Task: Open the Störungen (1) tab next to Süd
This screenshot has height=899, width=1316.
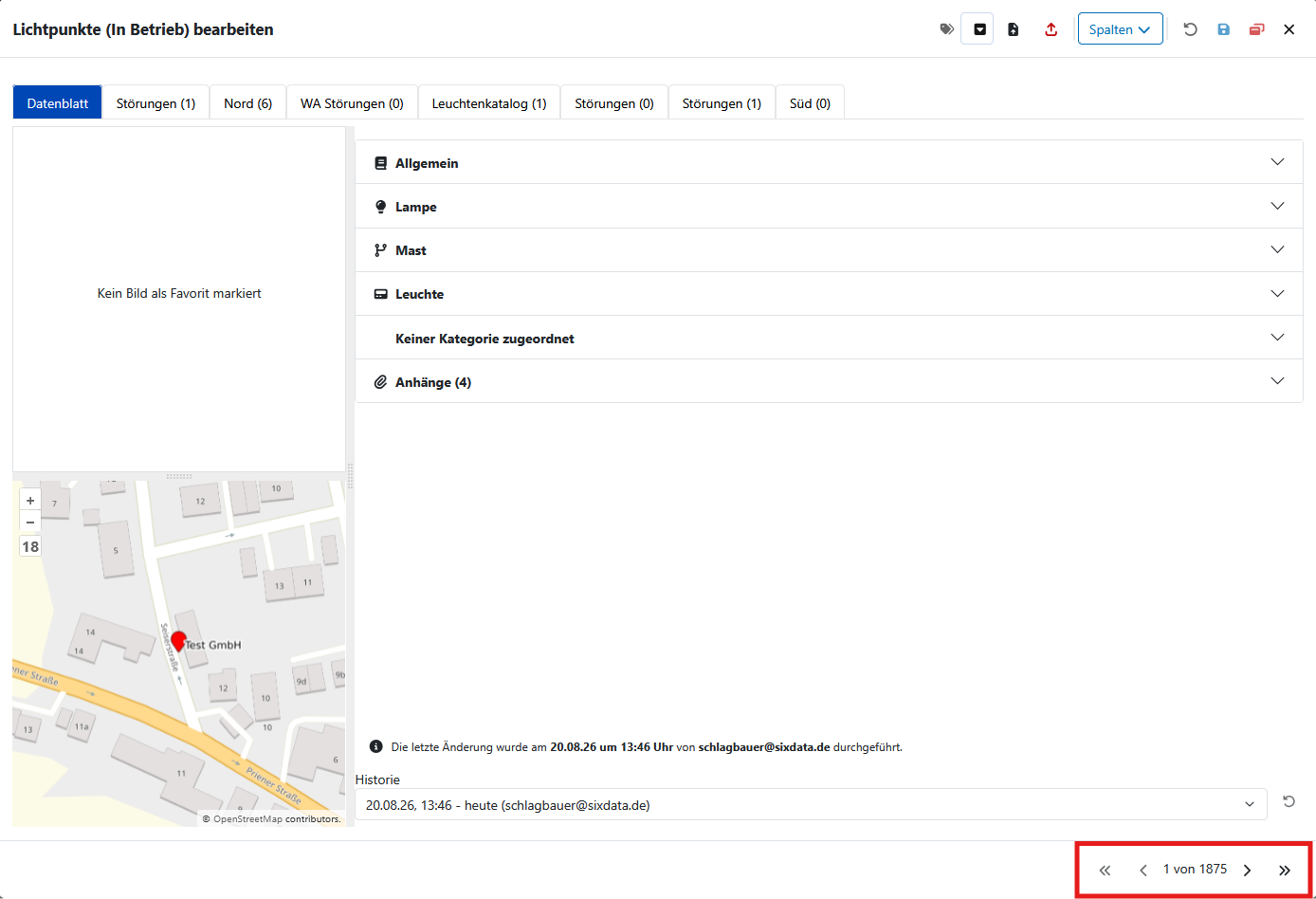Action: pyautogui.click(x=722, y=103)
